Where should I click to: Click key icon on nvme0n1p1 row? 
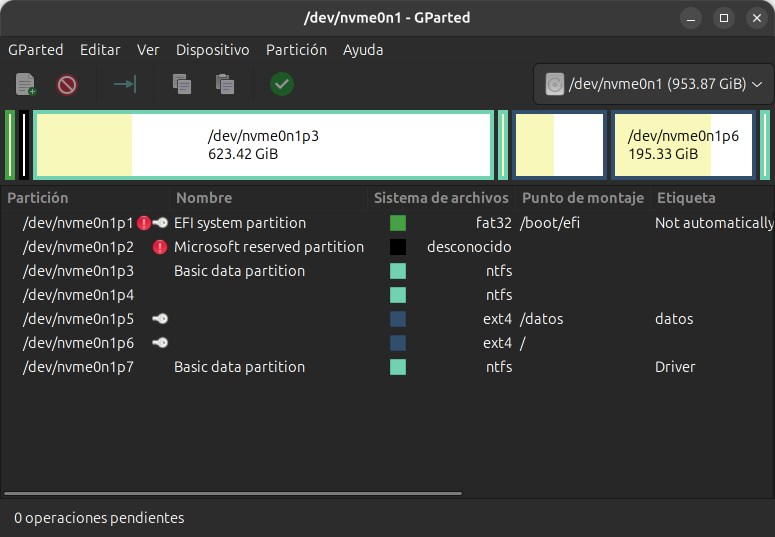160,223
